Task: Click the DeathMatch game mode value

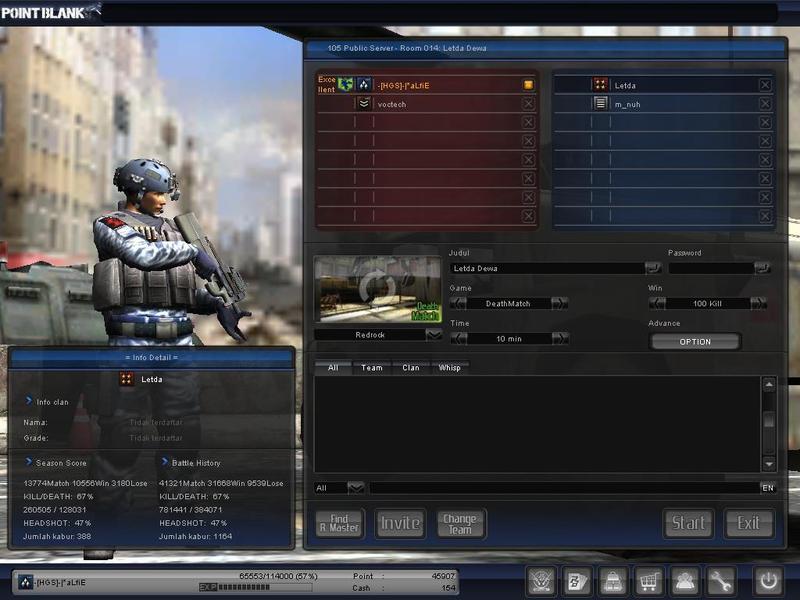Action: 508,304
